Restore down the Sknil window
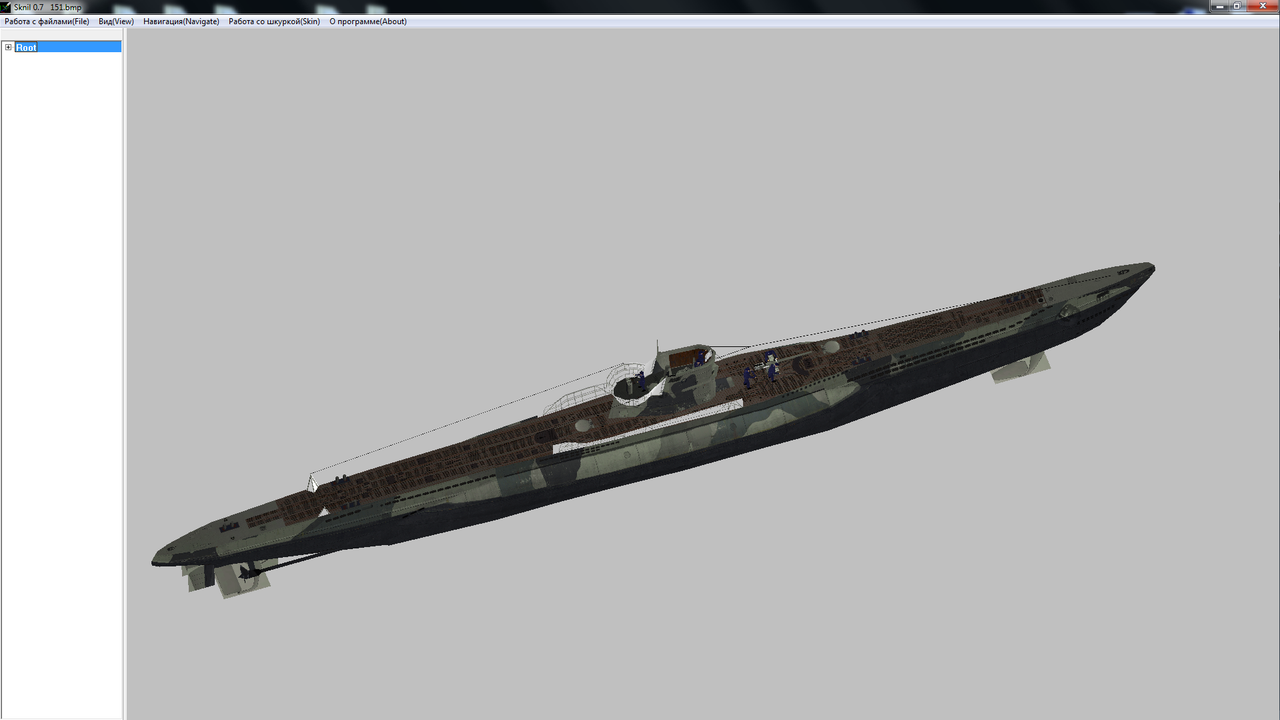 pos(1238,6)
